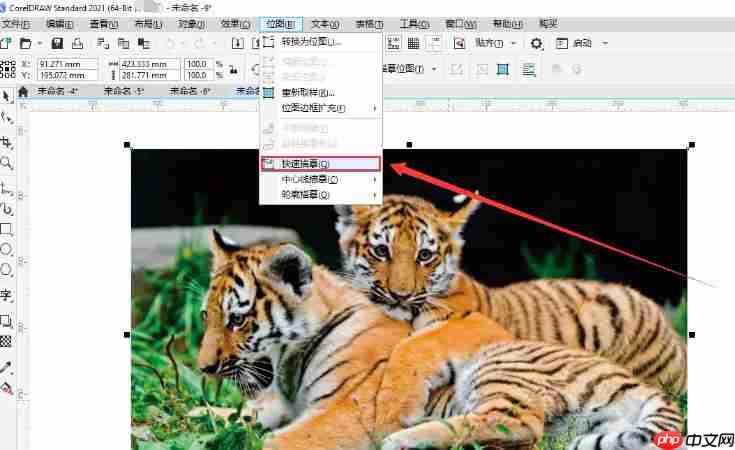This screenshot has height=450, width=735.
Task: Click the Open folder icon
Action: [26, 44]
